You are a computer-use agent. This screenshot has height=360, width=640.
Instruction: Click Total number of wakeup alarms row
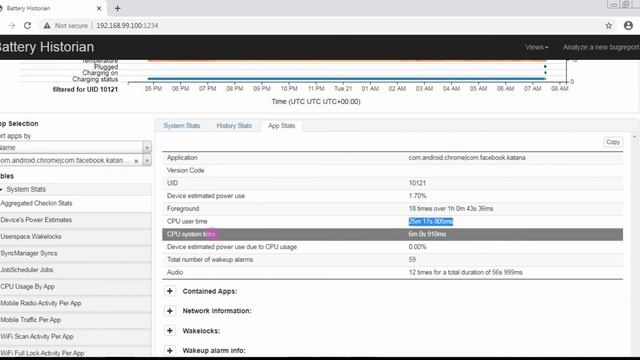(393, 260)
